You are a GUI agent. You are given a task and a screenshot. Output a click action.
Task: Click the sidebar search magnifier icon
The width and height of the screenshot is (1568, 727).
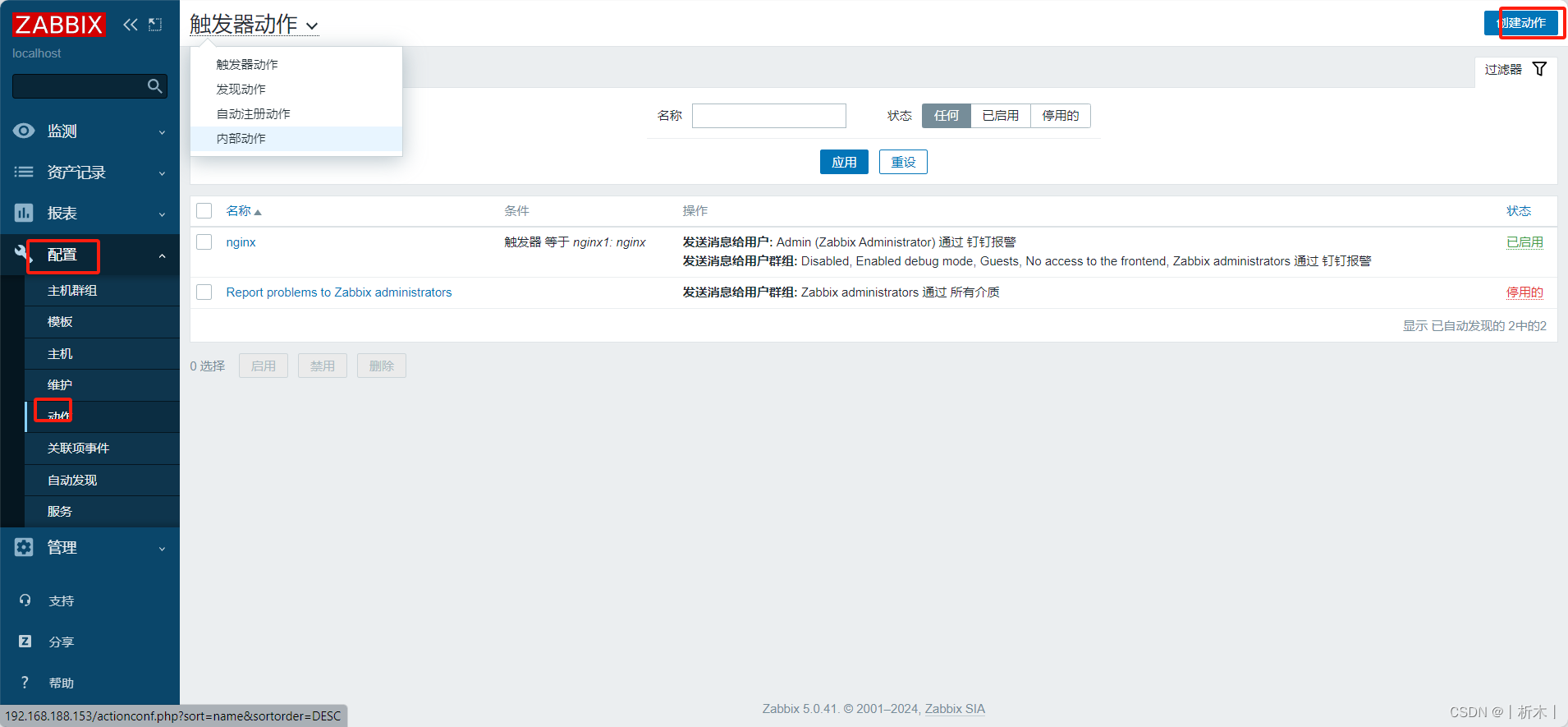point(154,86)
